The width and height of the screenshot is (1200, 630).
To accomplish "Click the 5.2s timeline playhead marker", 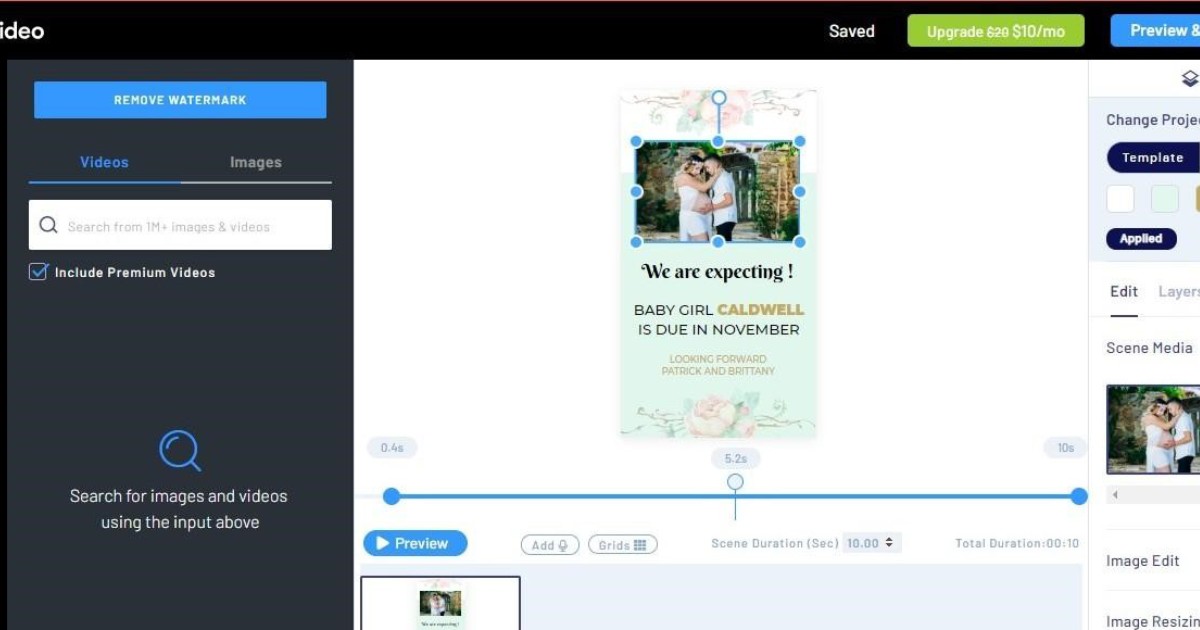I will [x=735, y=482].
